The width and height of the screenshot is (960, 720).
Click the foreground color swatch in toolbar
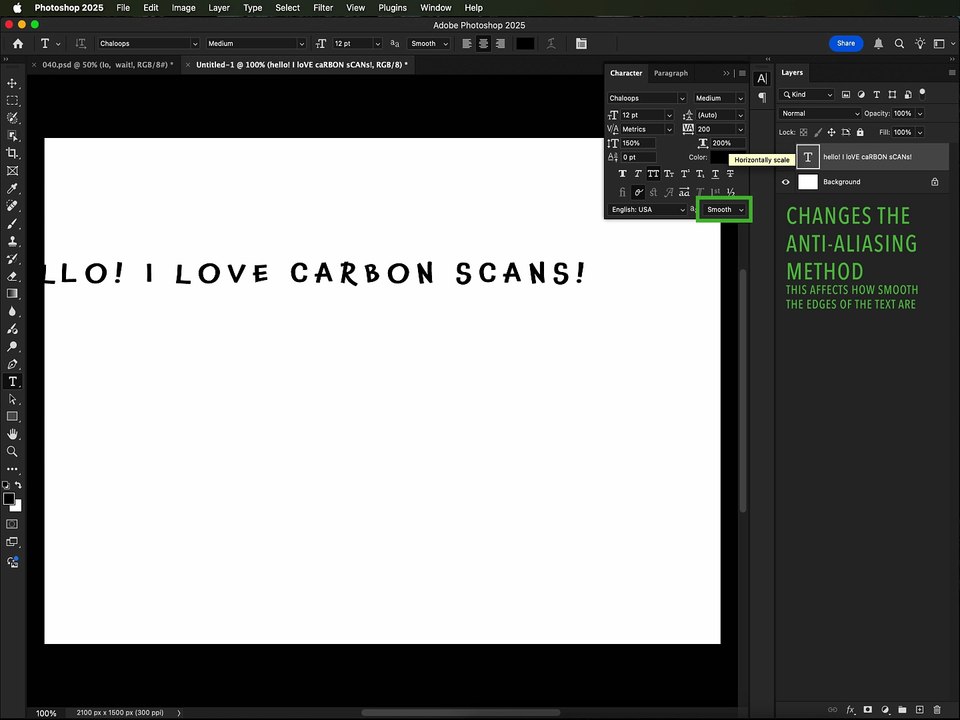pos(9,499)
